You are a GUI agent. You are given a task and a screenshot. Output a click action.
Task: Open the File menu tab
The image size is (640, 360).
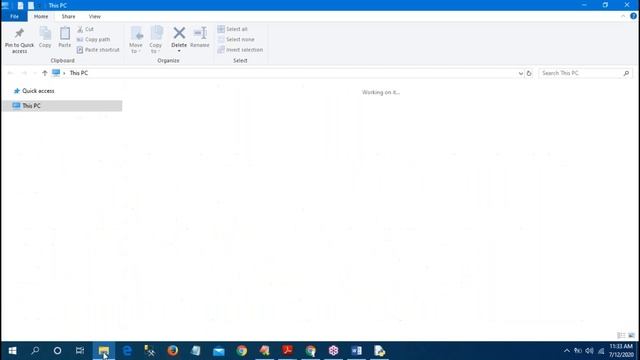[14, 16]
